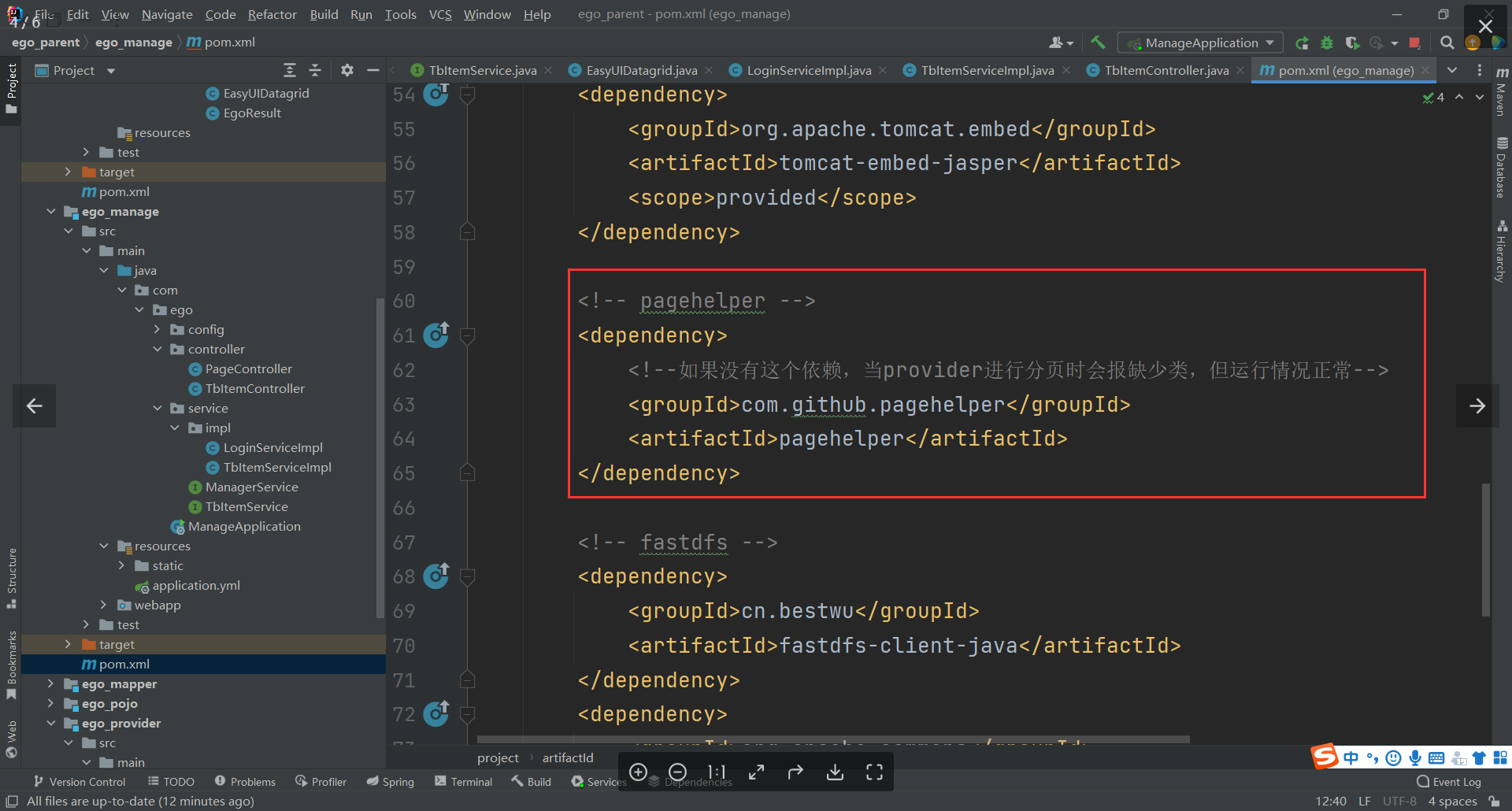The width and height of the screenshot is (1512, 811).
Task: Toggle Sogou Chinese/English mode button
Action: 1351,758
